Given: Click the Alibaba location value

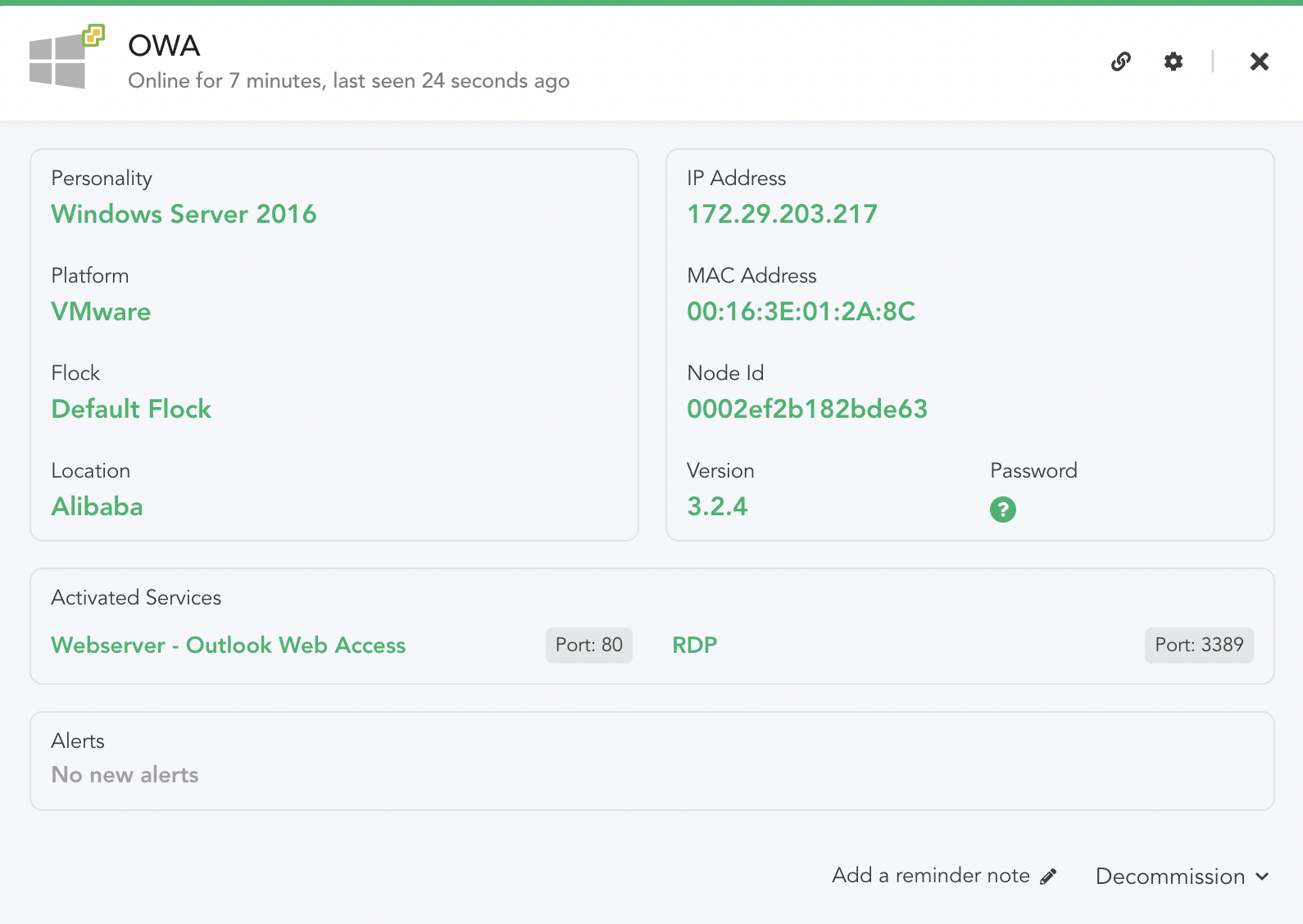Looking at the screenshot, I should pyautogui.click(x=97, y=506).
